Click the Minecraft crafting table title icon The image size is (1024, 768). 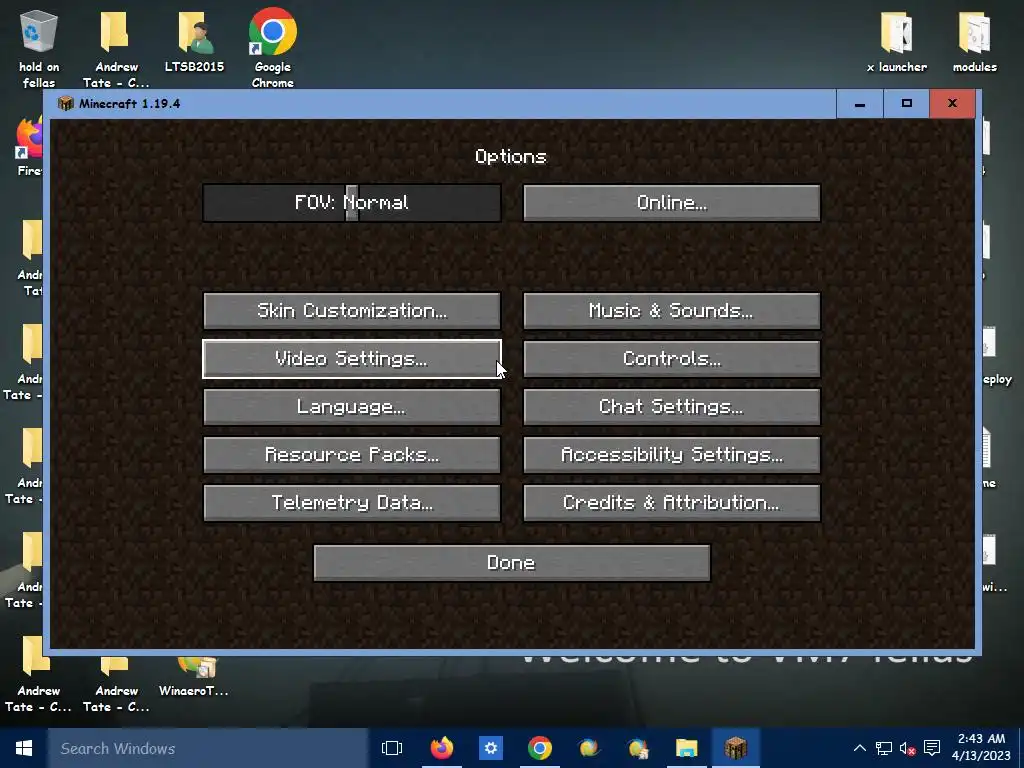(x=65, y=103)
